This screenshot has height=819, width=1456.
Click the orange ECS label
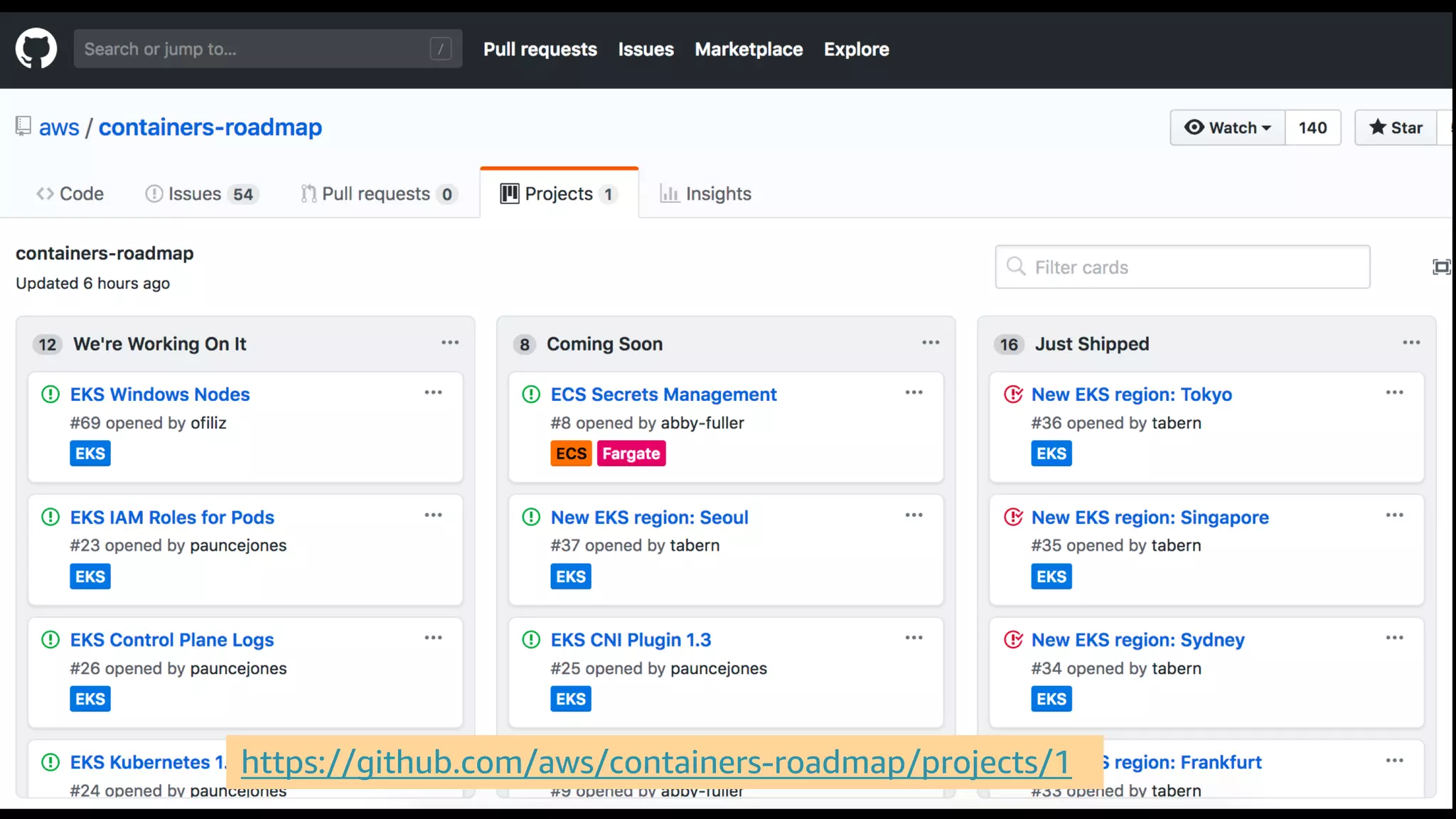[x=571, y=454]
